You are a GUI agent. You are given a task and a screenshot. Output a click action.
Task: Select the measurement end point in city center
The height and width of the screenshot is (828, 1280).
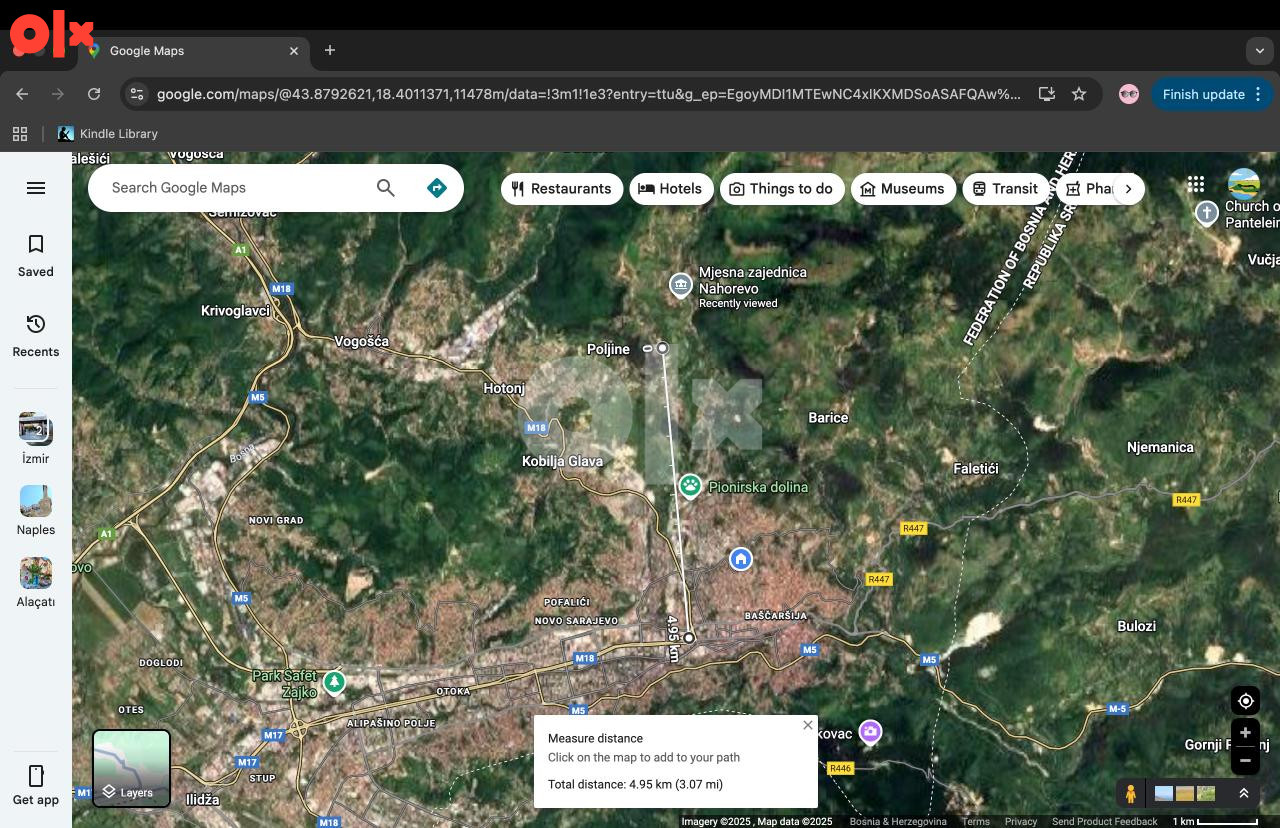pos(689,637)
